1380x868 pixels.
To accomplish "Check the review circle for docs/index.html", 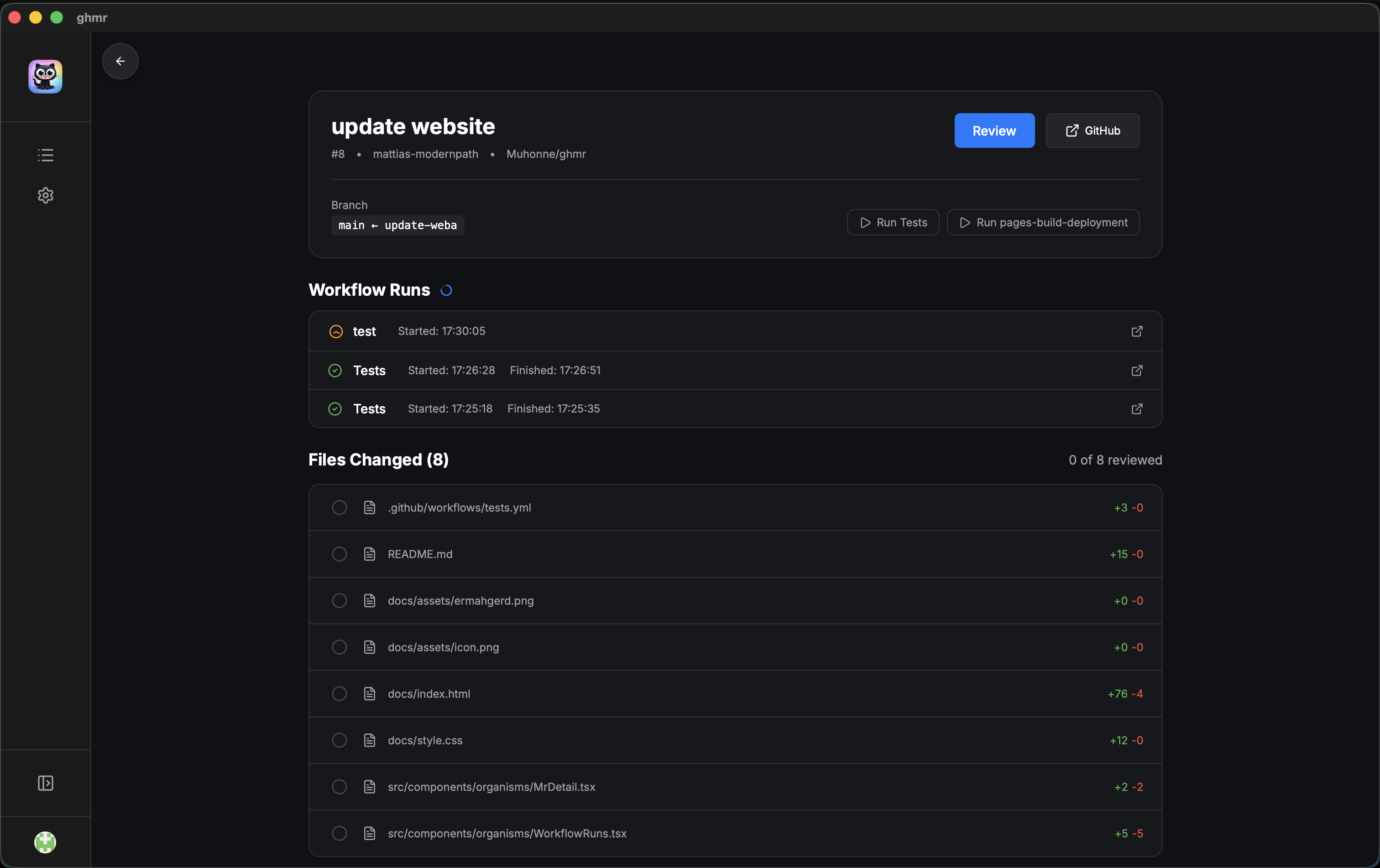I will pyautogui.click(x=339, y=694).
